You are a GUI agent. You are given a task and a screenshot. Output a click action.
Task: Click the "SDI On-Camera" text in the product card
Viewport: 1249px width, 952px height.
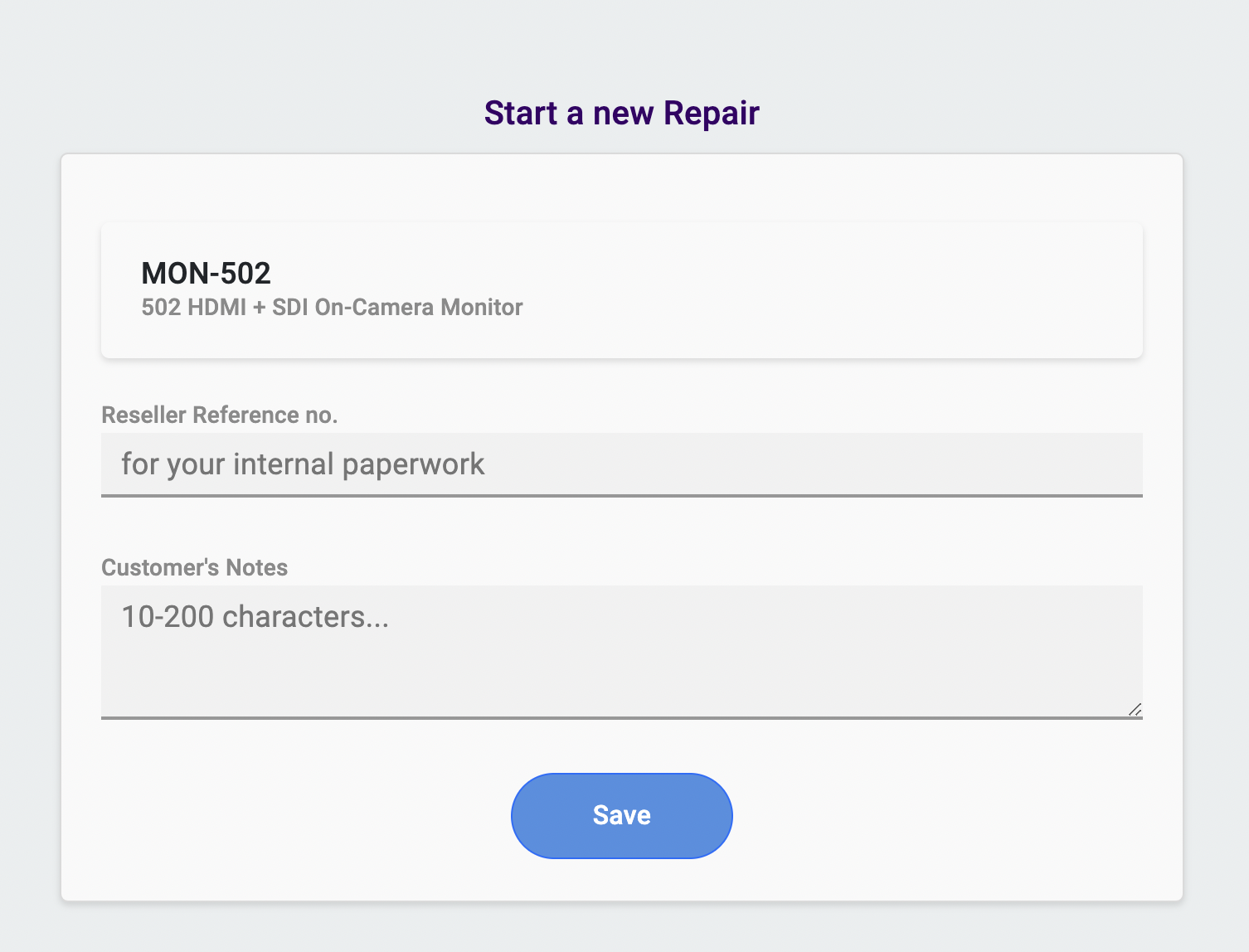click(x=352, y=308)
